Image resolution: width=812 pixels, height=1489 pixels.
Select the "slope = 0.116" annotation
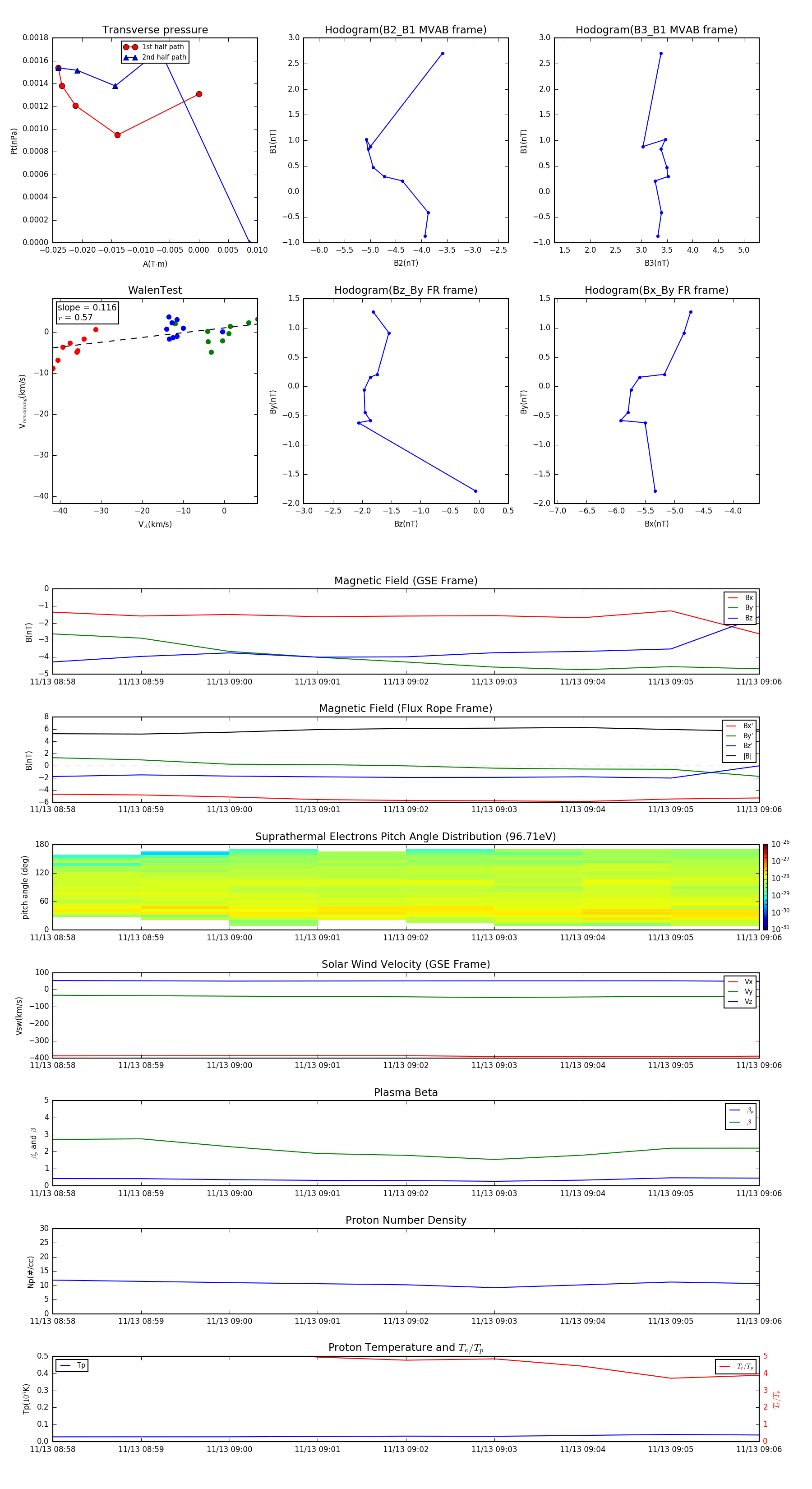(87, 308)
